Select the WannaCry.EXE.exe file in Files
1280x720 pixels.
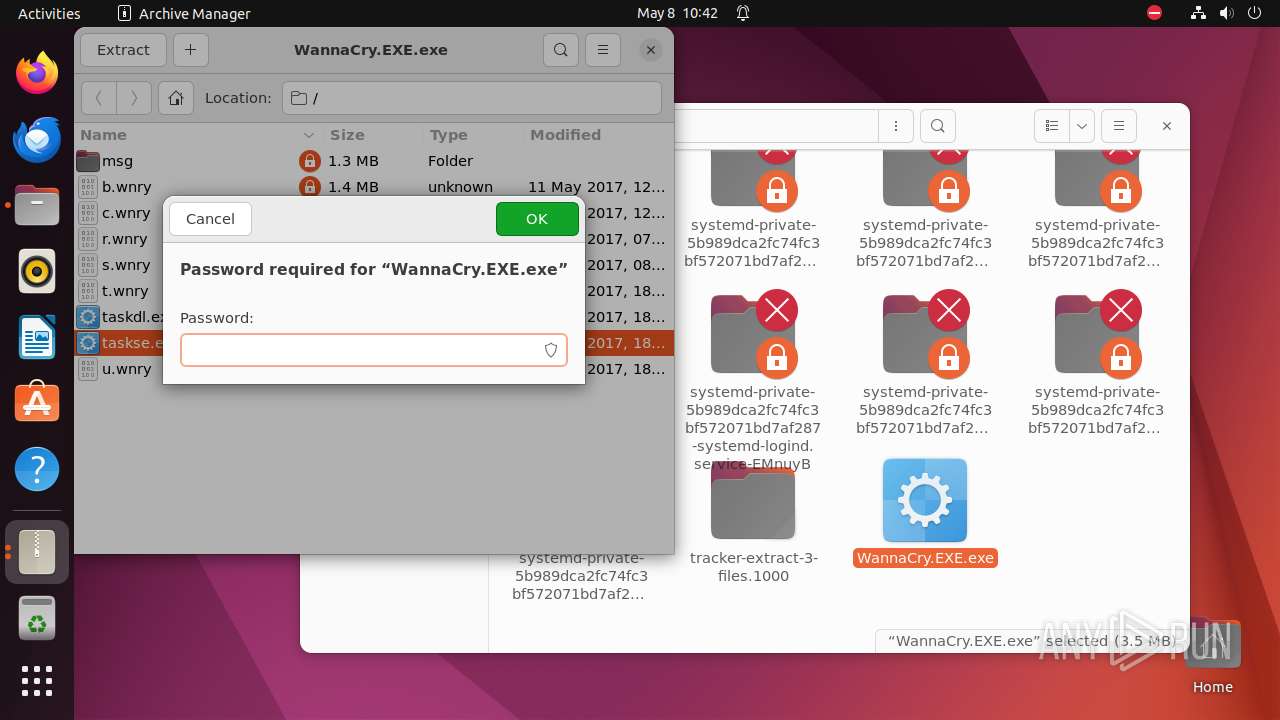(x=925, y=513)
